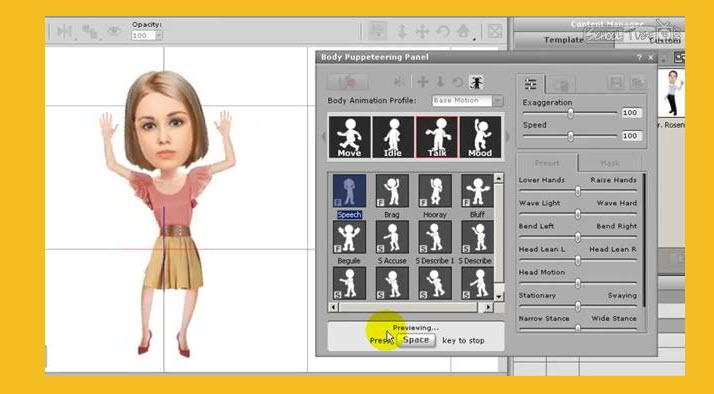Select the cross-shaped move icon in puppeteering panel
This screenshot has width=714, height=394.
[423, 82]
